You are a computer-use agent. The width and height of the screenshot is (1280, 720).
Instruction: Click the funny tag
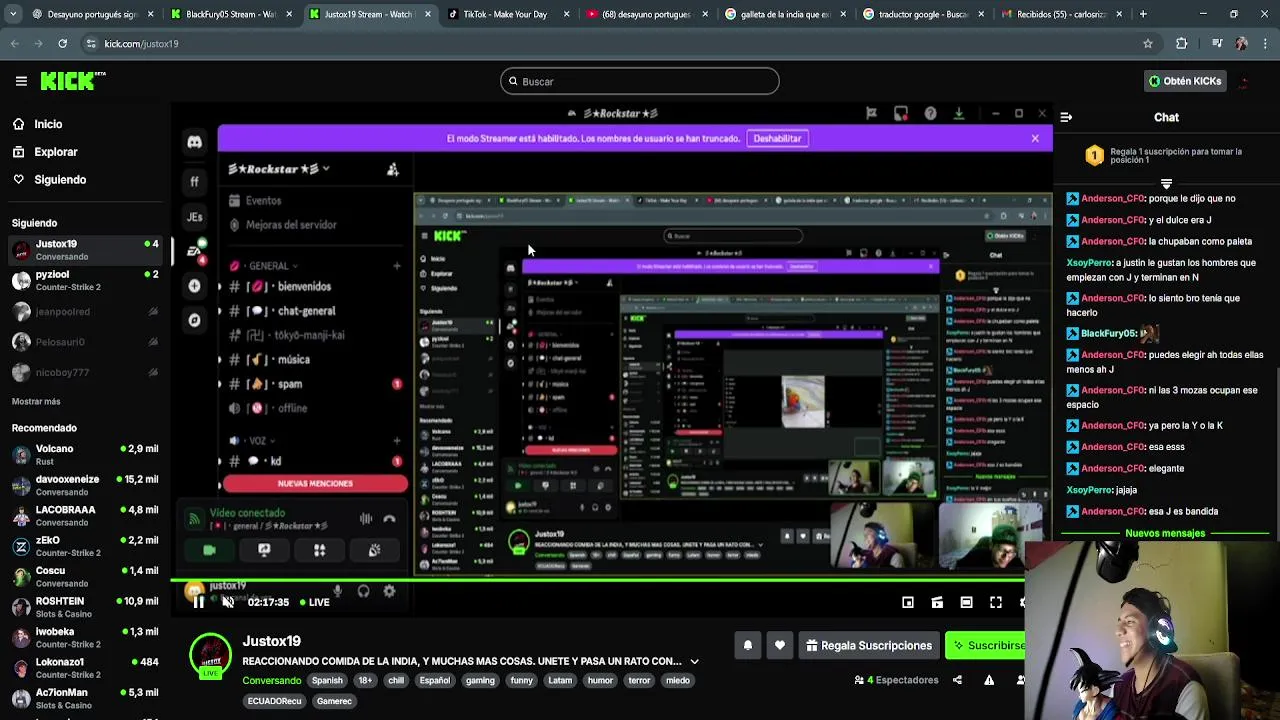522,681
